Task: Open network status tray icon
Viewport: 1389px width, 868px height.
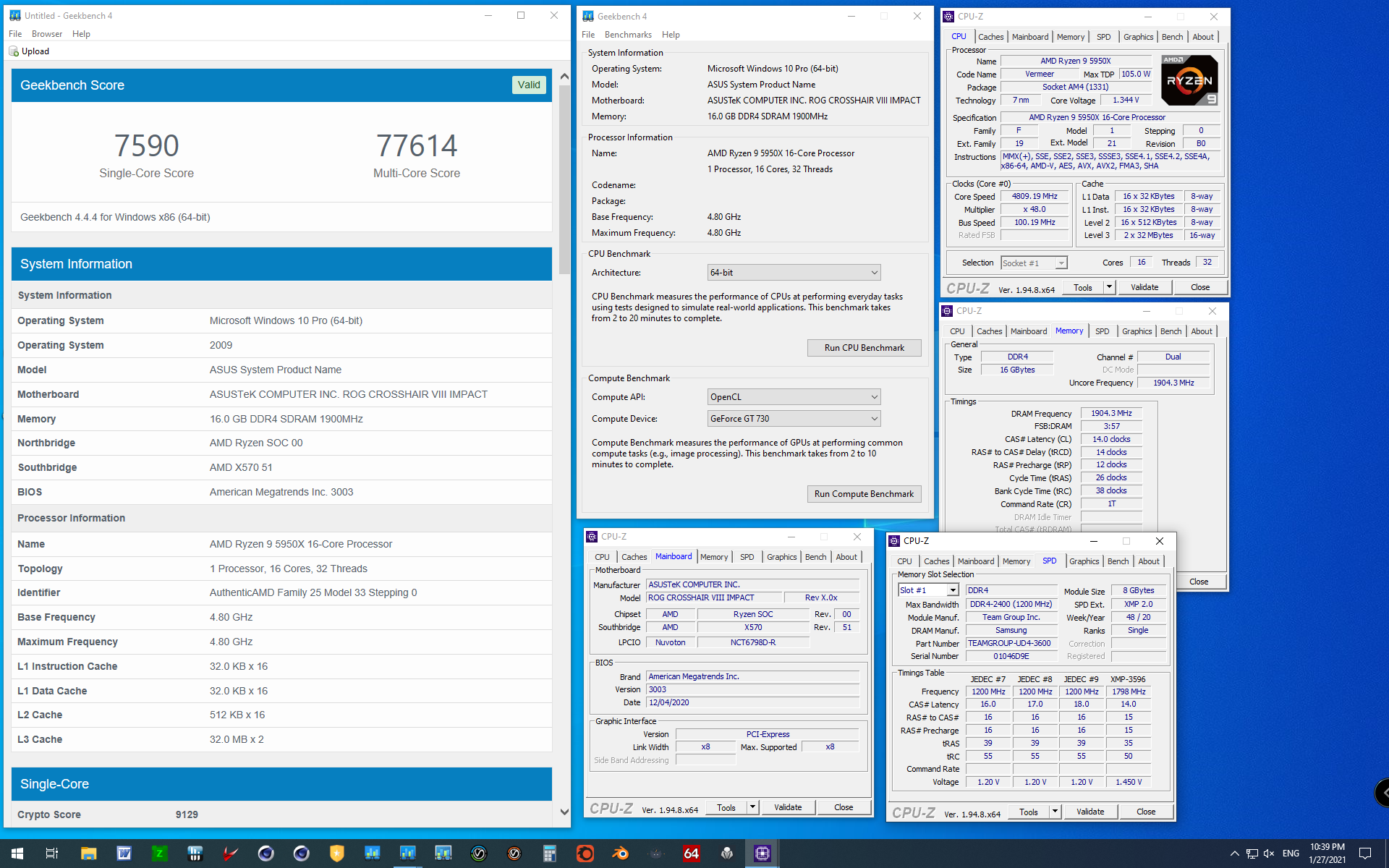Action: coord(1252,854)
